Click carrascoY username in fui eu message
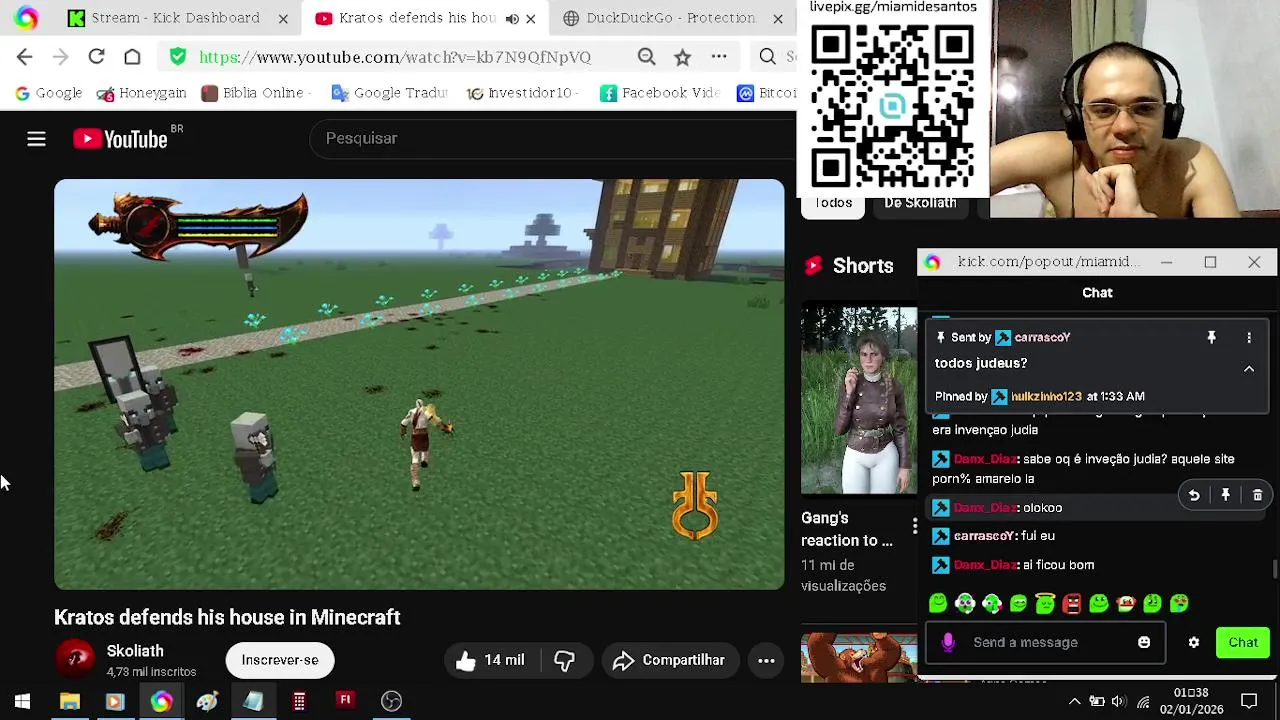 tap(984, 536)
